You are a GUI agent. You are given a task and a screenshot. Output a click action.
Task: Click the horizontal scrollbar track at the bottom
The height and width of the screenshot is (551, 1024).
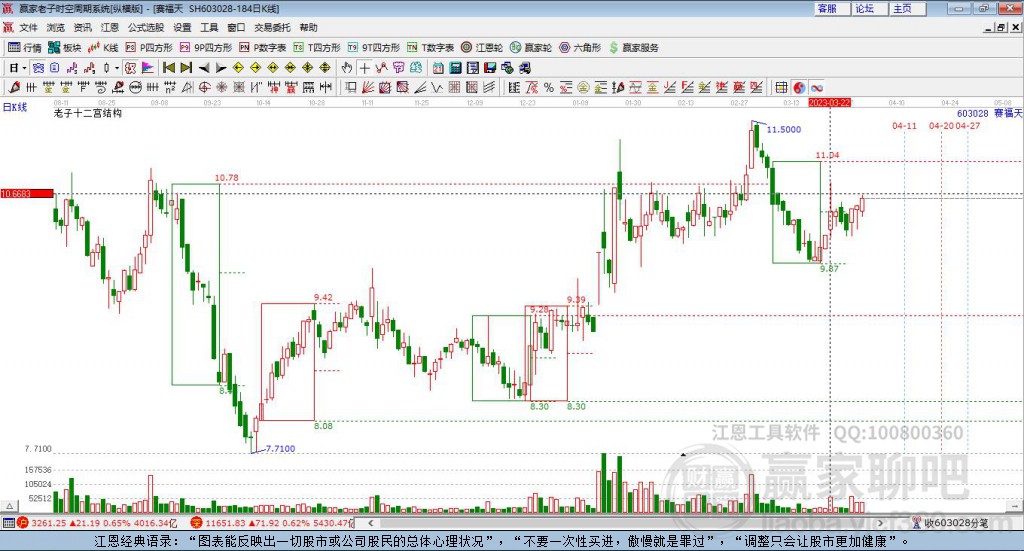(x=625, y=523)
